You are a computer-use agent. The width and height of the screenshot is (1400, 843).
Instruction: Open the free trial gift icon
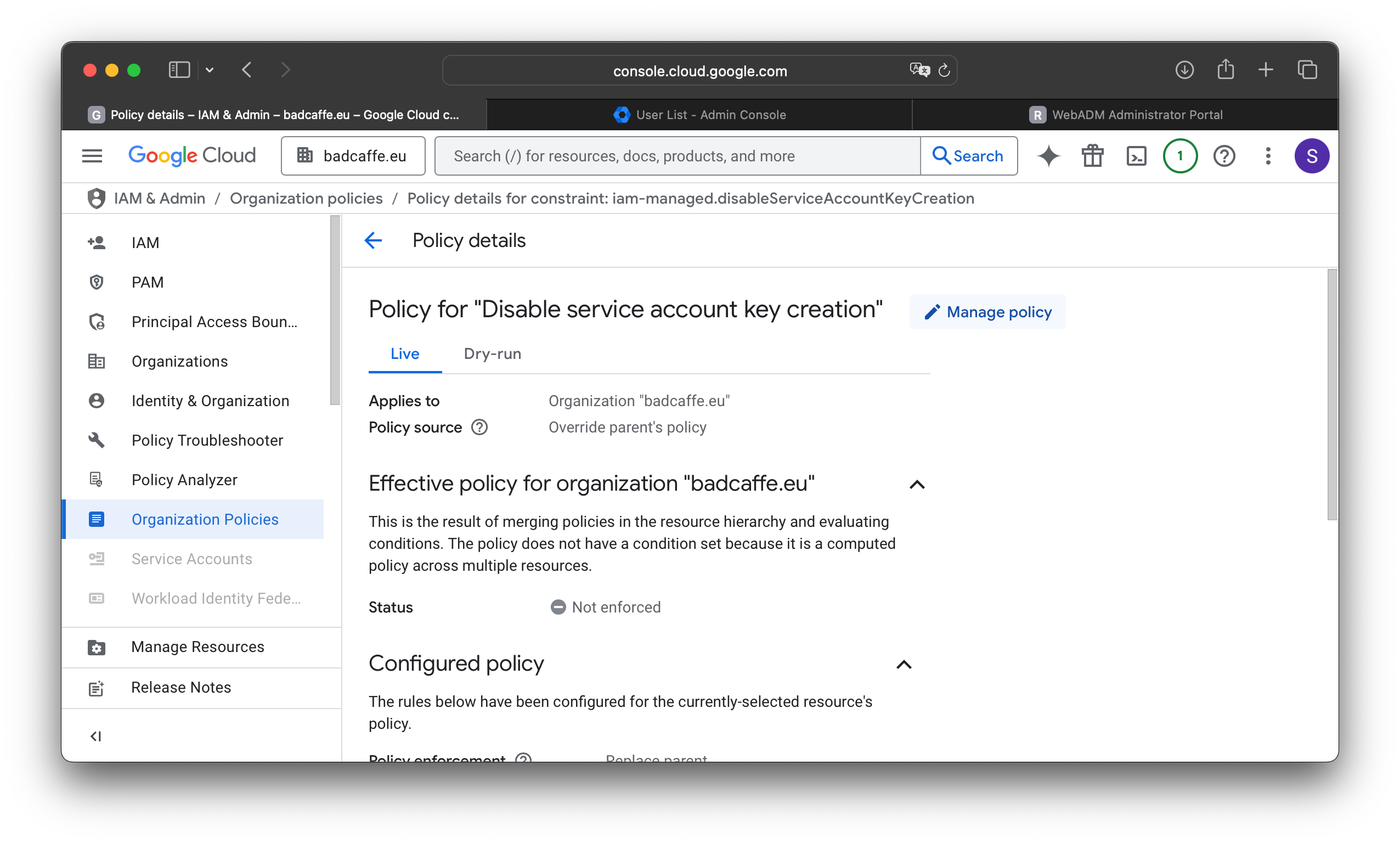tap(1092, 156)
